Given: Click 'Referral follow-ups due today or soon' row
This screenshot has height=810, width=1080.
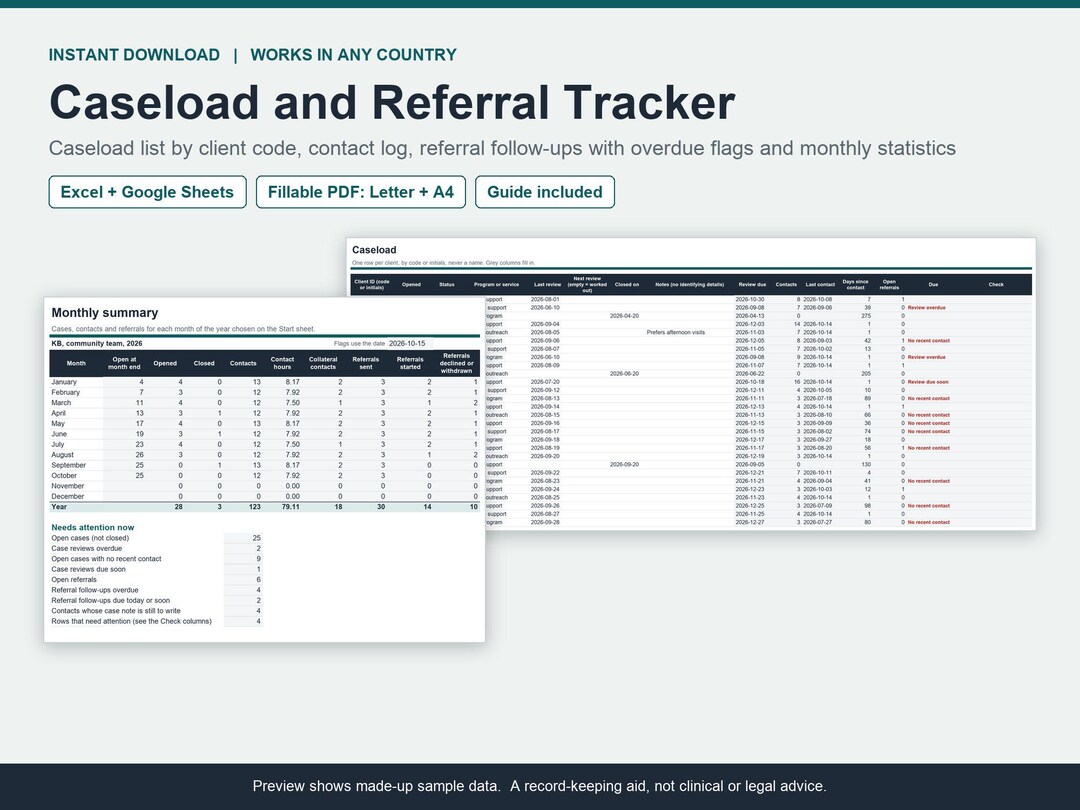Looking at the screenshot, I should [157, 600].
